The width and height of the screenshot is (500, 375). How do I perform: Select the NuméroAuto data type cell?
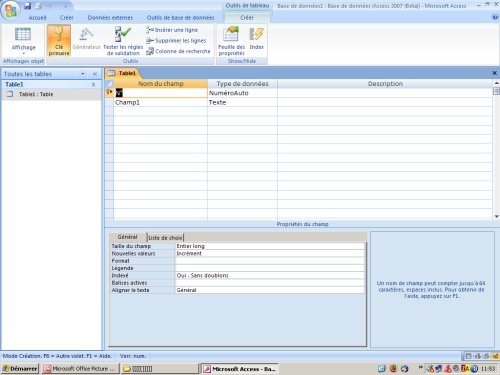[x=242, y=93]
